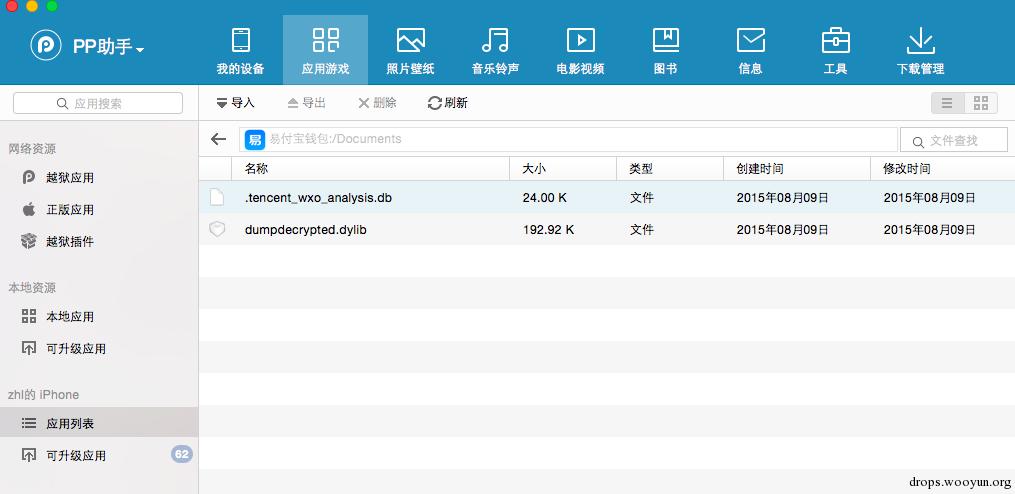Open 电影视频 video section

click(580, 51)
